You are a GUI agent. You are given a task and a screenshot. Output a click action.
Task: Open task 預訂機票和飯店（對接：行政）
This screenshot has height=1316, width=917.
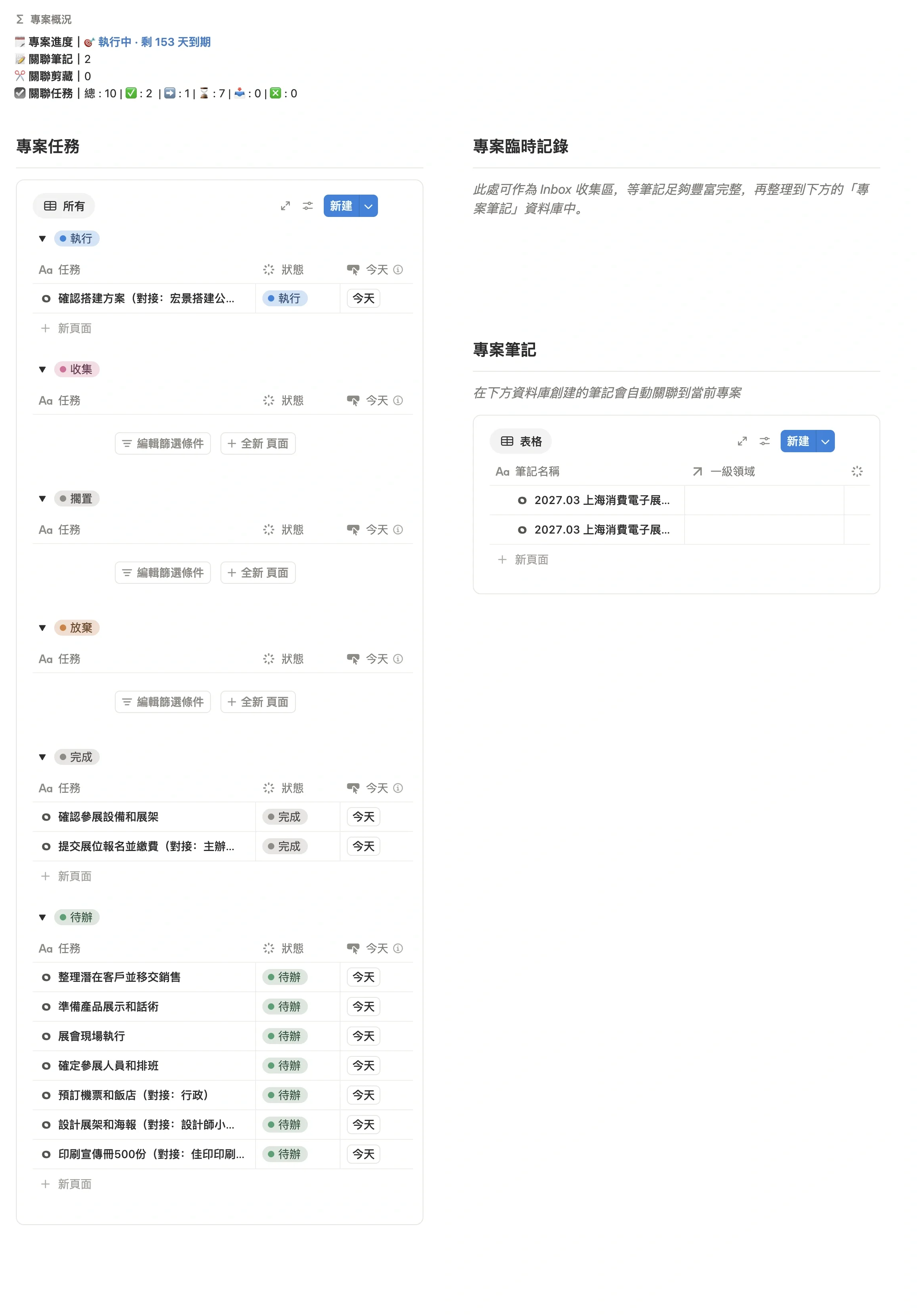tap(133, 1095)
